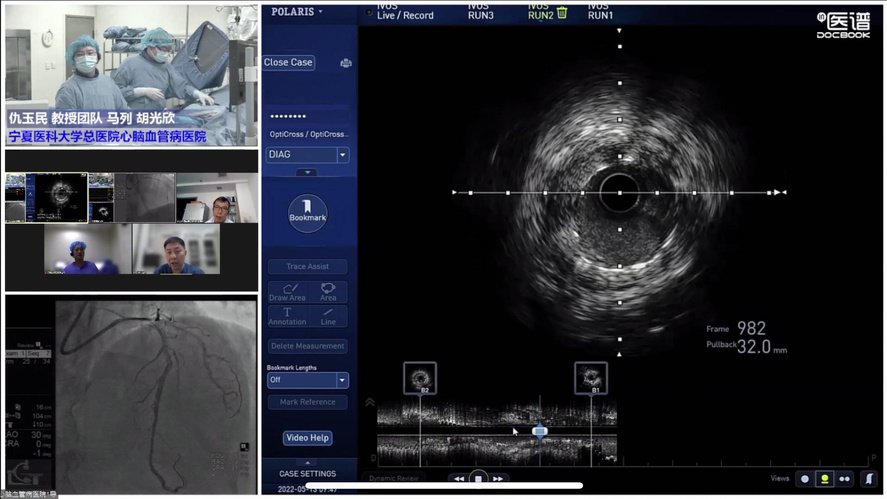Image resolution: width=887 pixels, height=499 pixels.
Task: Enable the cross-section with longitudinal view
Action: point(825,479)
